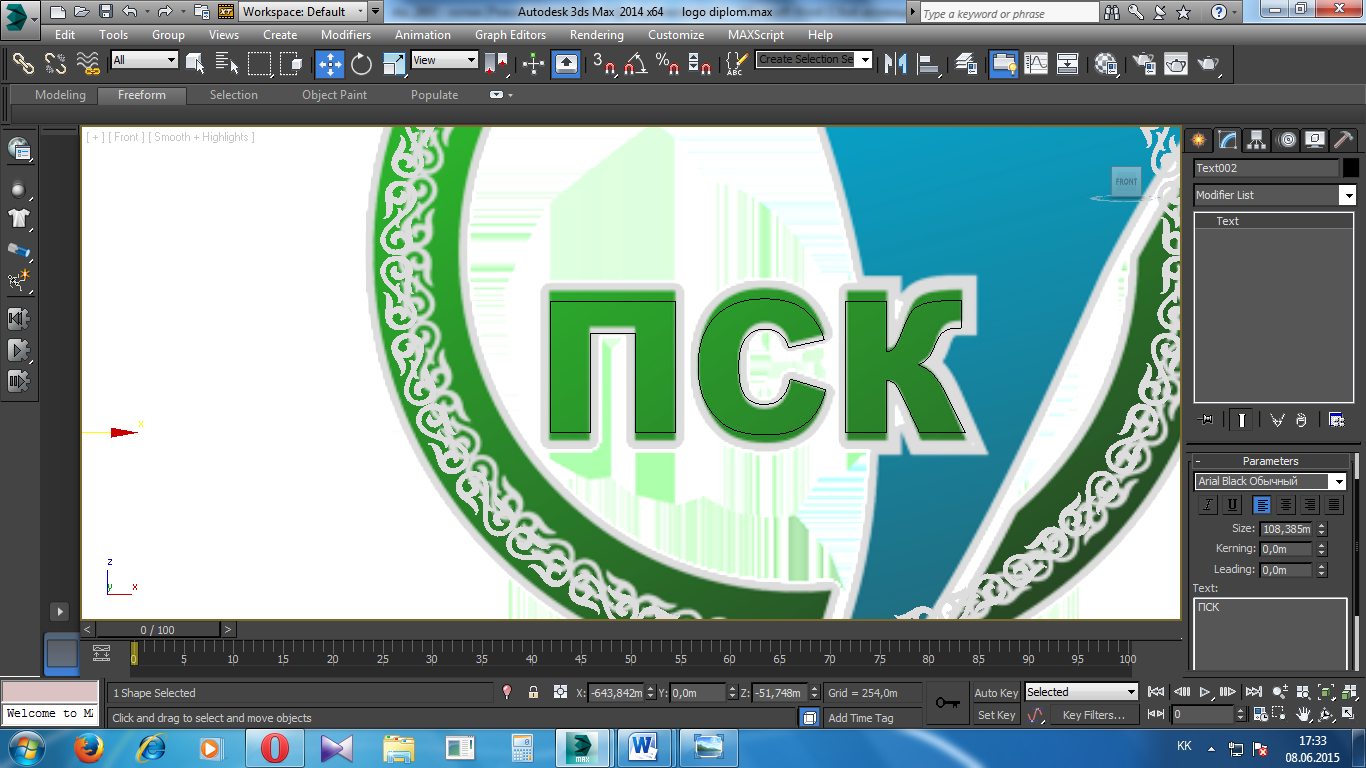The height and width of the screenshot is (768, 1366).
Task: Open Schematic View icon
Action: click(x=1068, y=64)
